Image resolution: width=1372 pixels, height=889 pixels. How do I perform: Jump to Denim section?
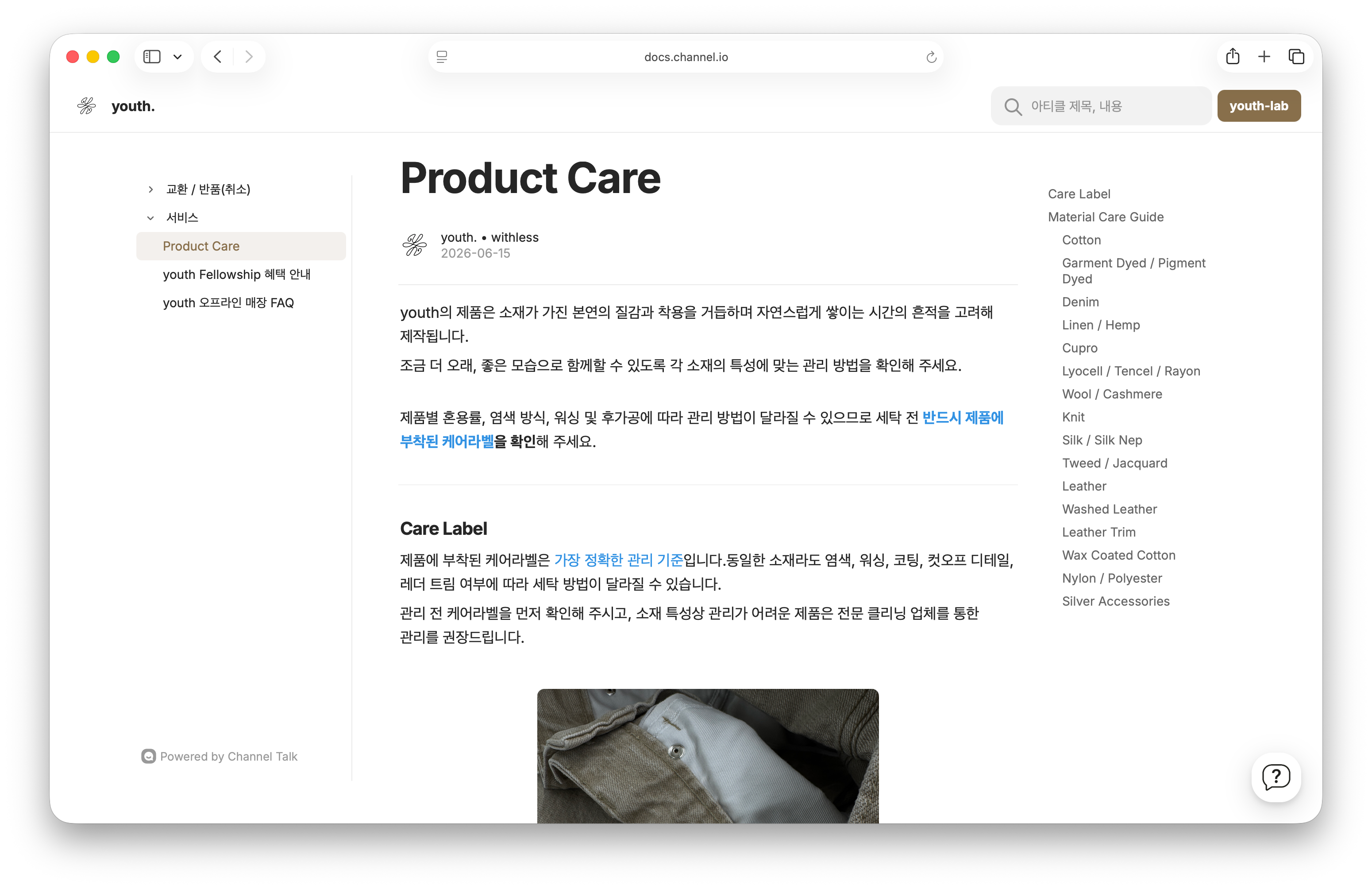1080,302
